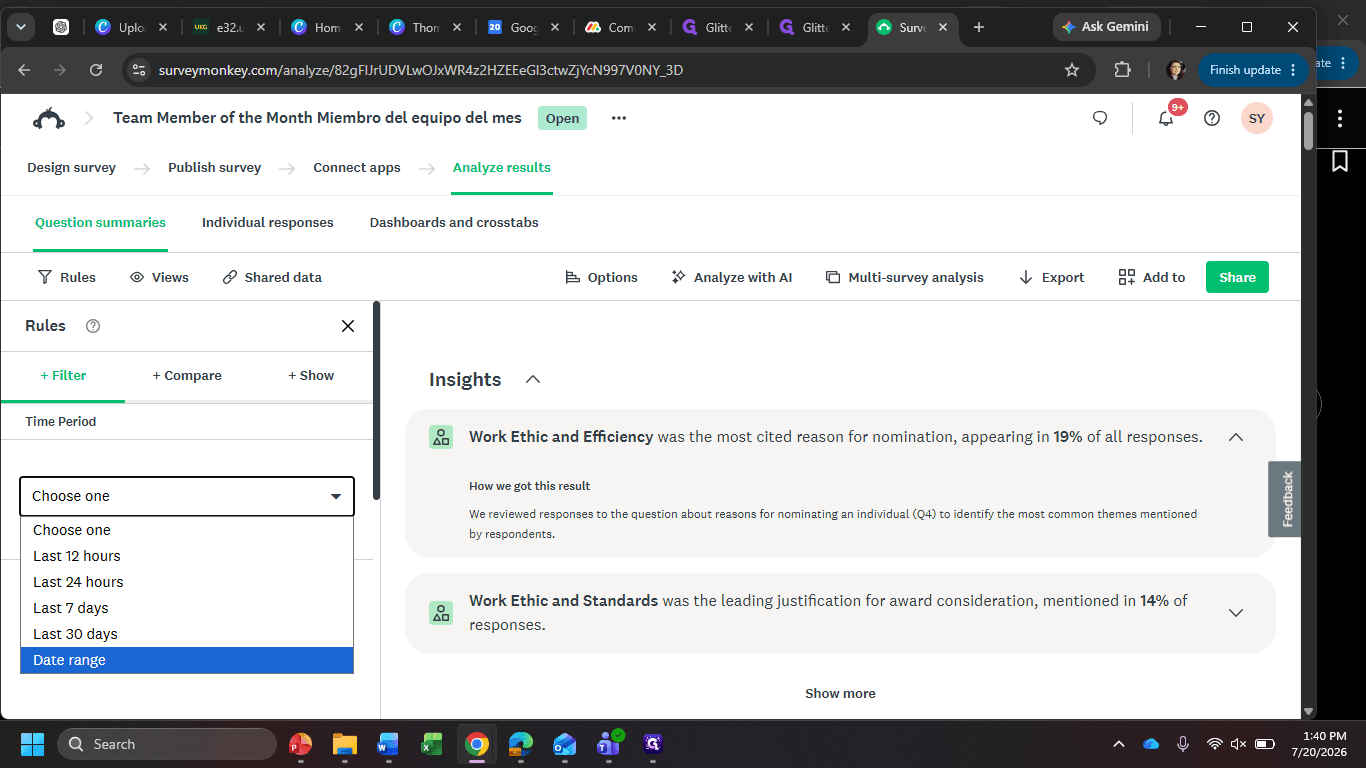Switch to the + Compare tab
Screen dimensions: 1366x768
click(187, 376)
